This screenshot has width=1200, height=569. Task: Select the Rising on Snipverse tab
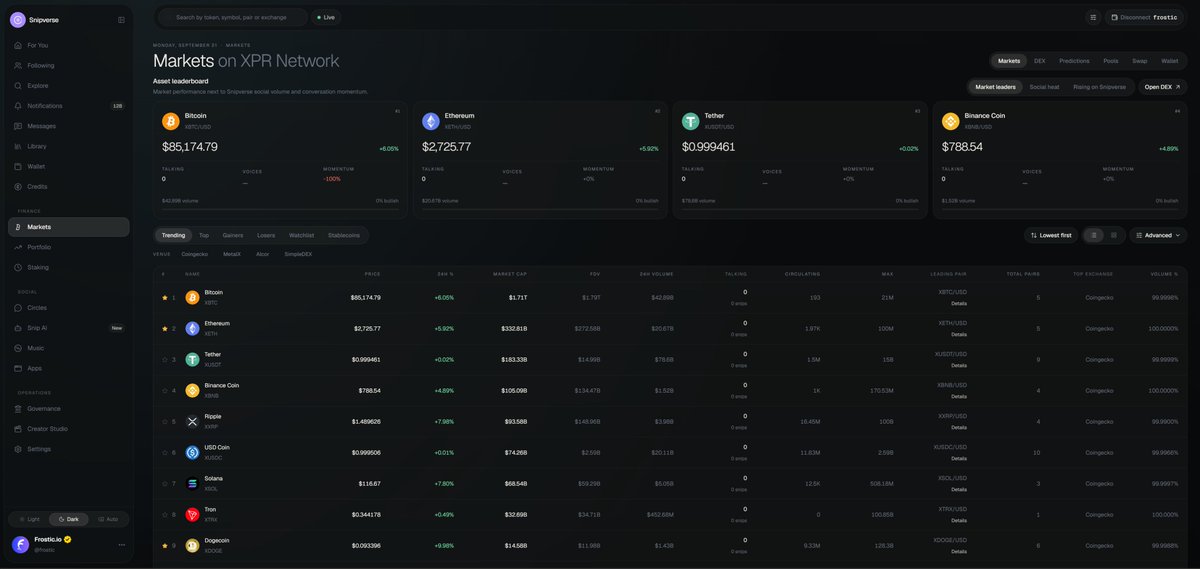click(x=1100, y=87)
